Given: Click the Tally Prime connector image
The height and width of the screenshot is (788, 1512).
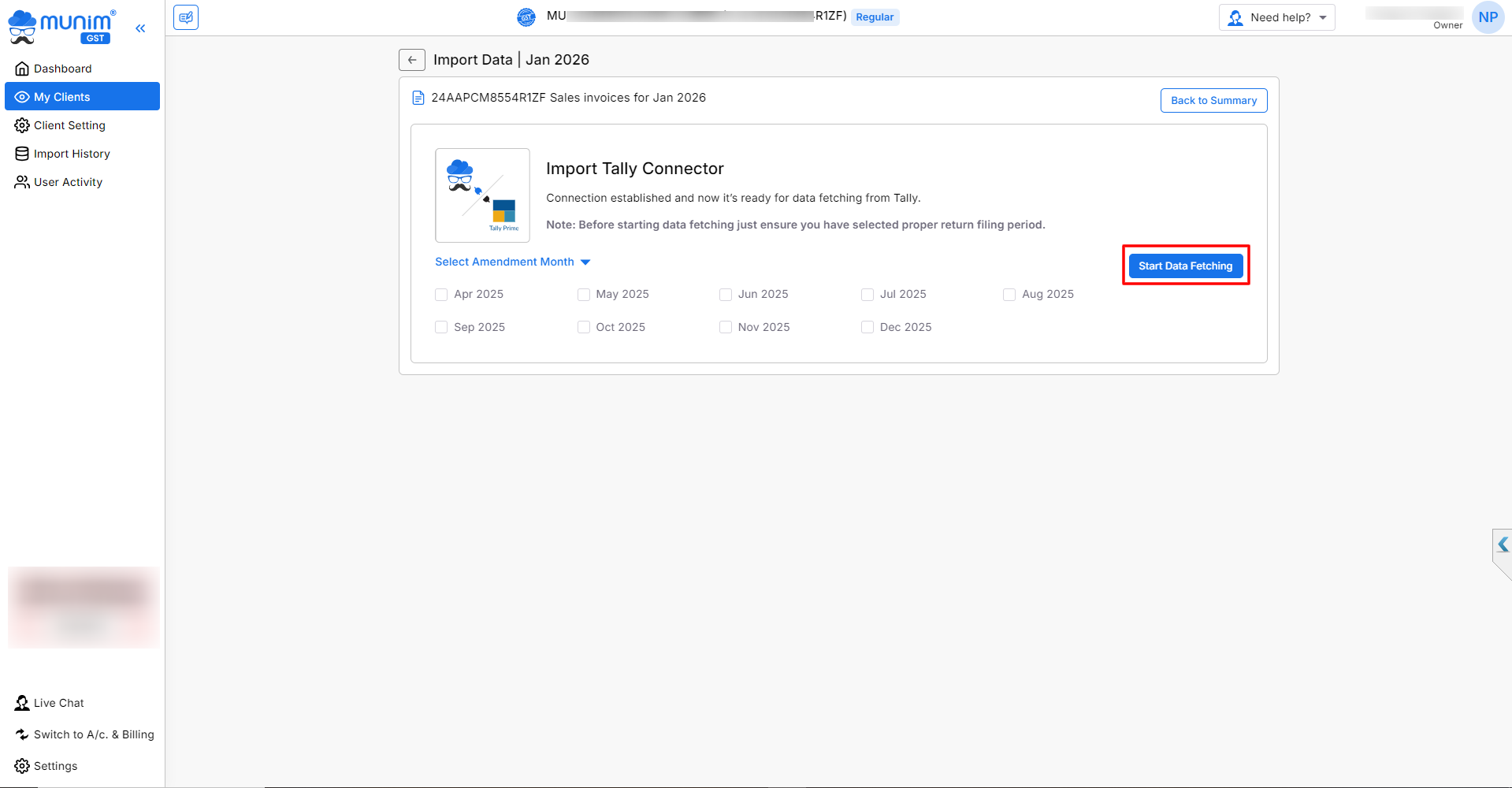Looking at the screenshot, I should coord(482,195).
